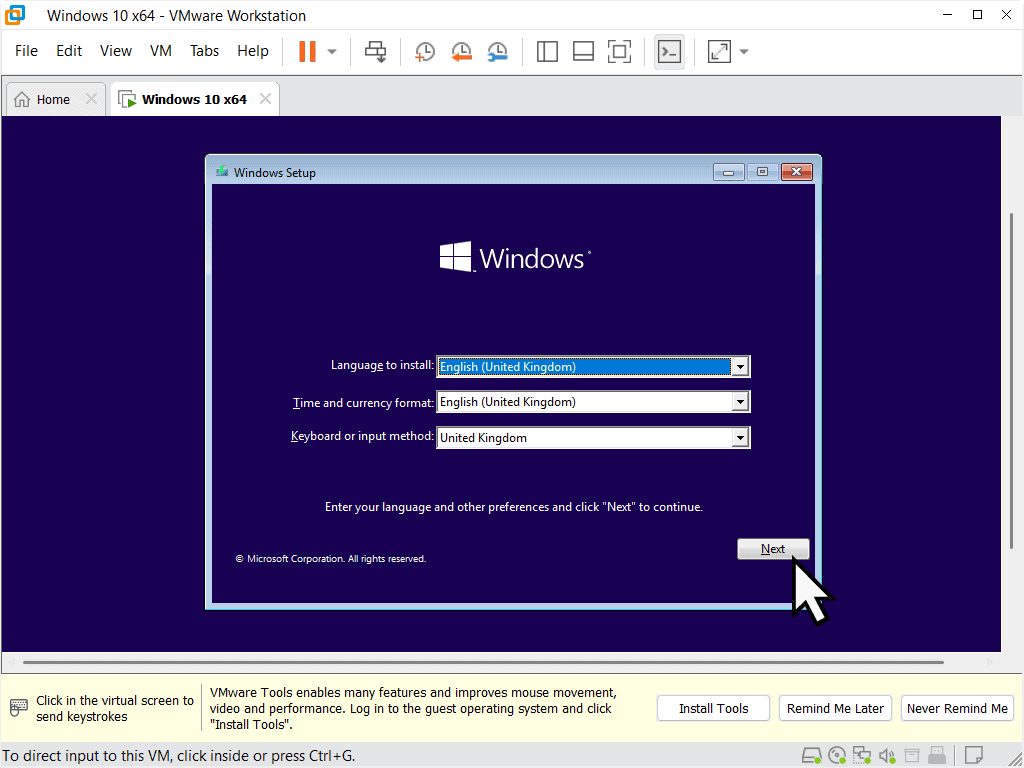
Task: Click the hard disk status icon
Action: [812, 755]
